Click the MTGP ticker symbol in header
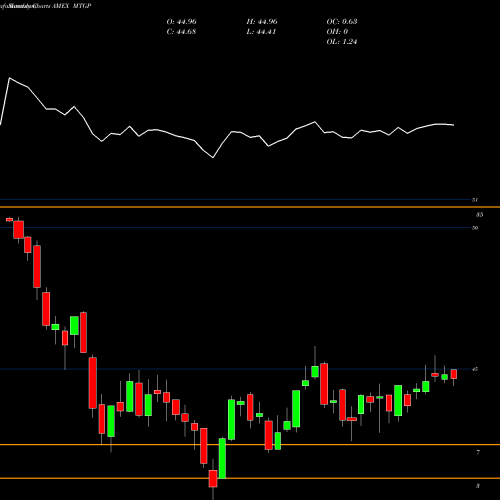 [x=82, y=6]
